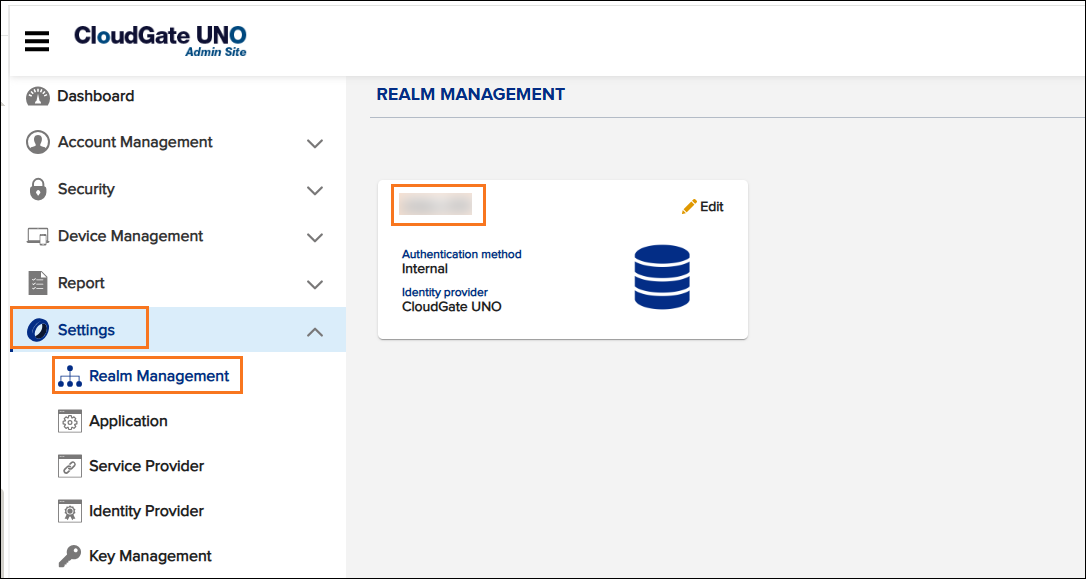The height and width of the screenshot is (579, 1086).
Task: Expand the Report section chevron
Action: pos(315,285)
